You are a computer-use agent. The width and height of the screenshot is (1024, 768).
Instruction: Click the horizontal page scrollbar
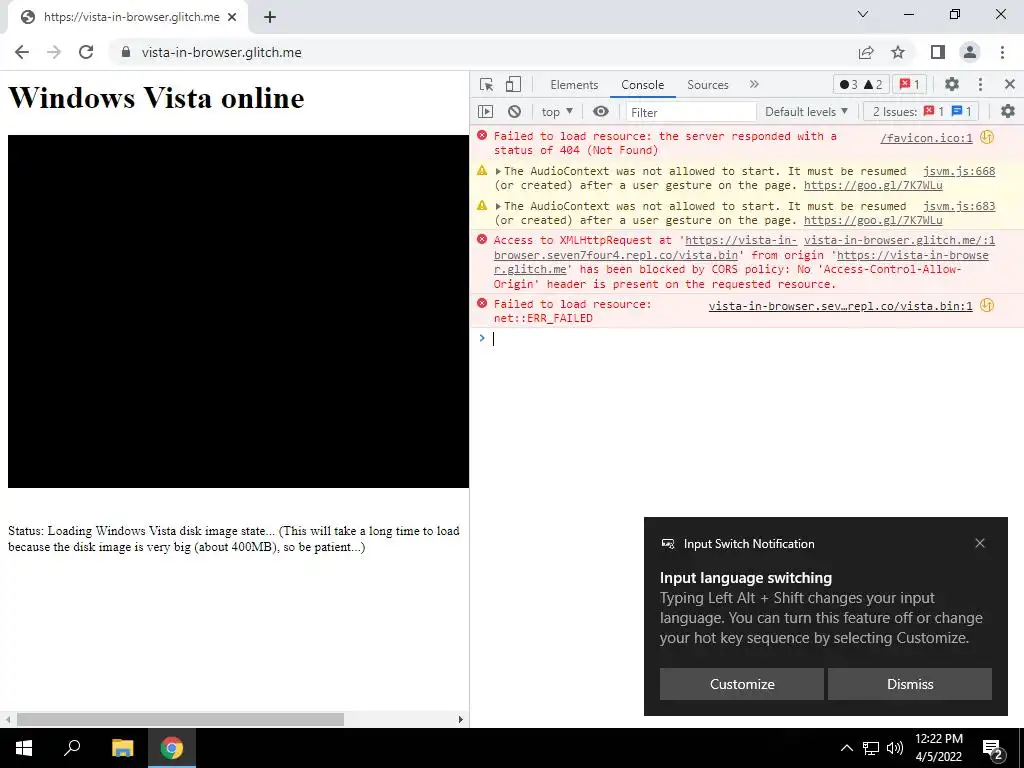180,719
